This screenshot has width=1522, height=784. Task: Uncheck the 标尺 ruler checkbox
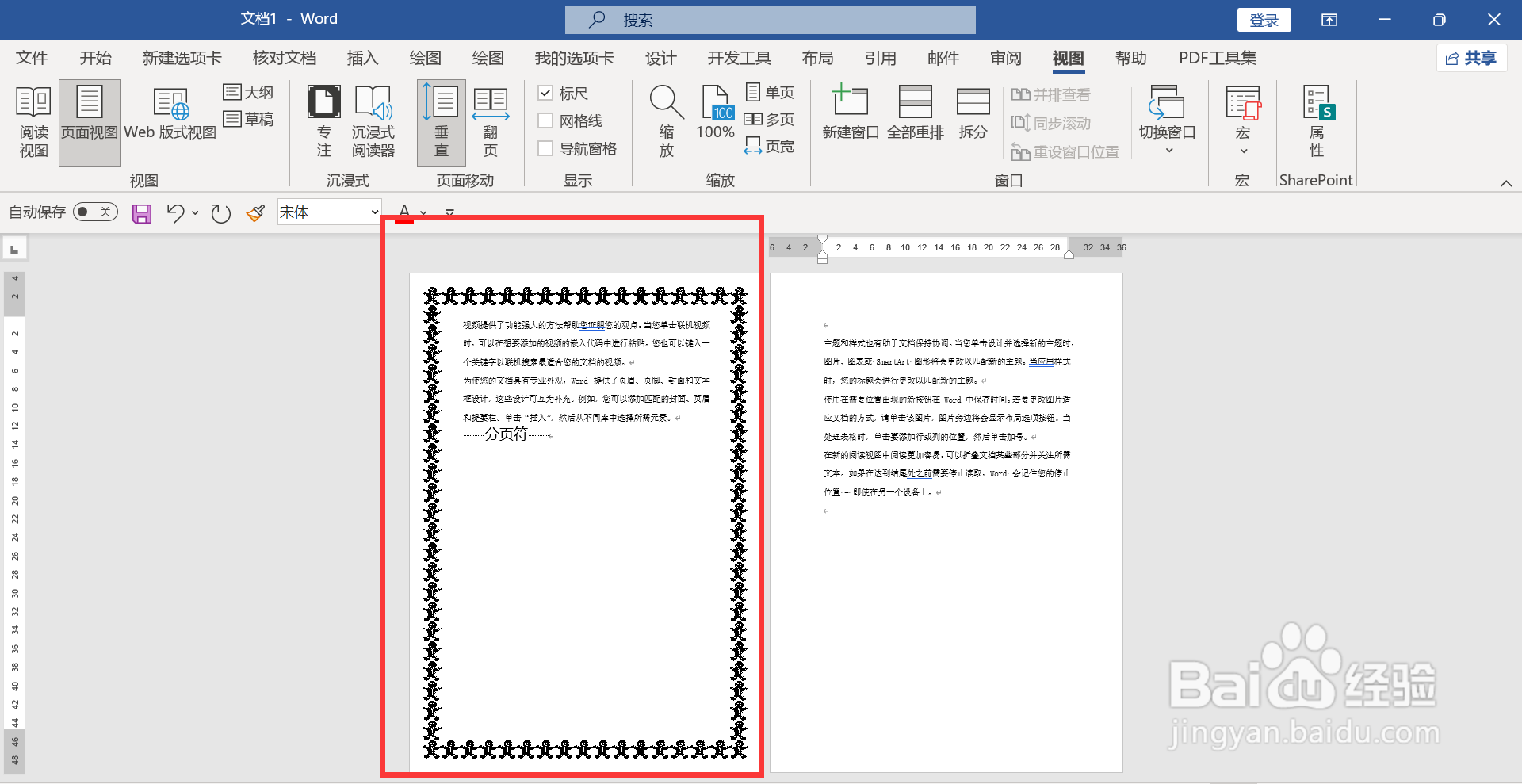click(545, 93)
